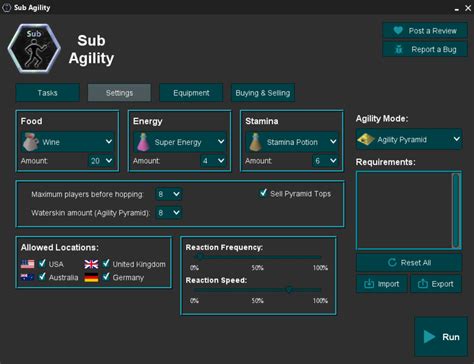Viewport: 474px width, 364px height.
Task: Click the wine jug icon in Food
Action: point(30,142)
